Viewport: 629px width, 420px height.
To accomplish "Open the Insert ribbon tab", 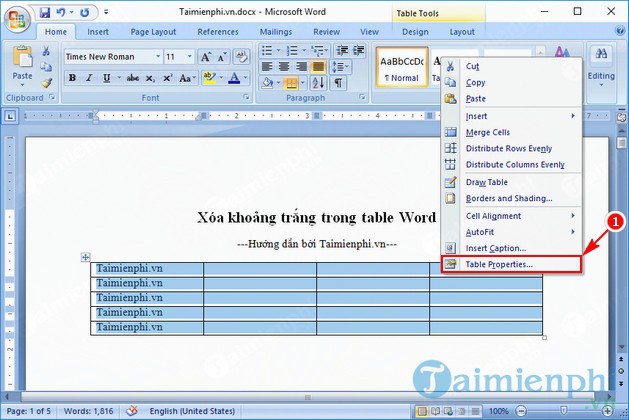I will [97, 32].
